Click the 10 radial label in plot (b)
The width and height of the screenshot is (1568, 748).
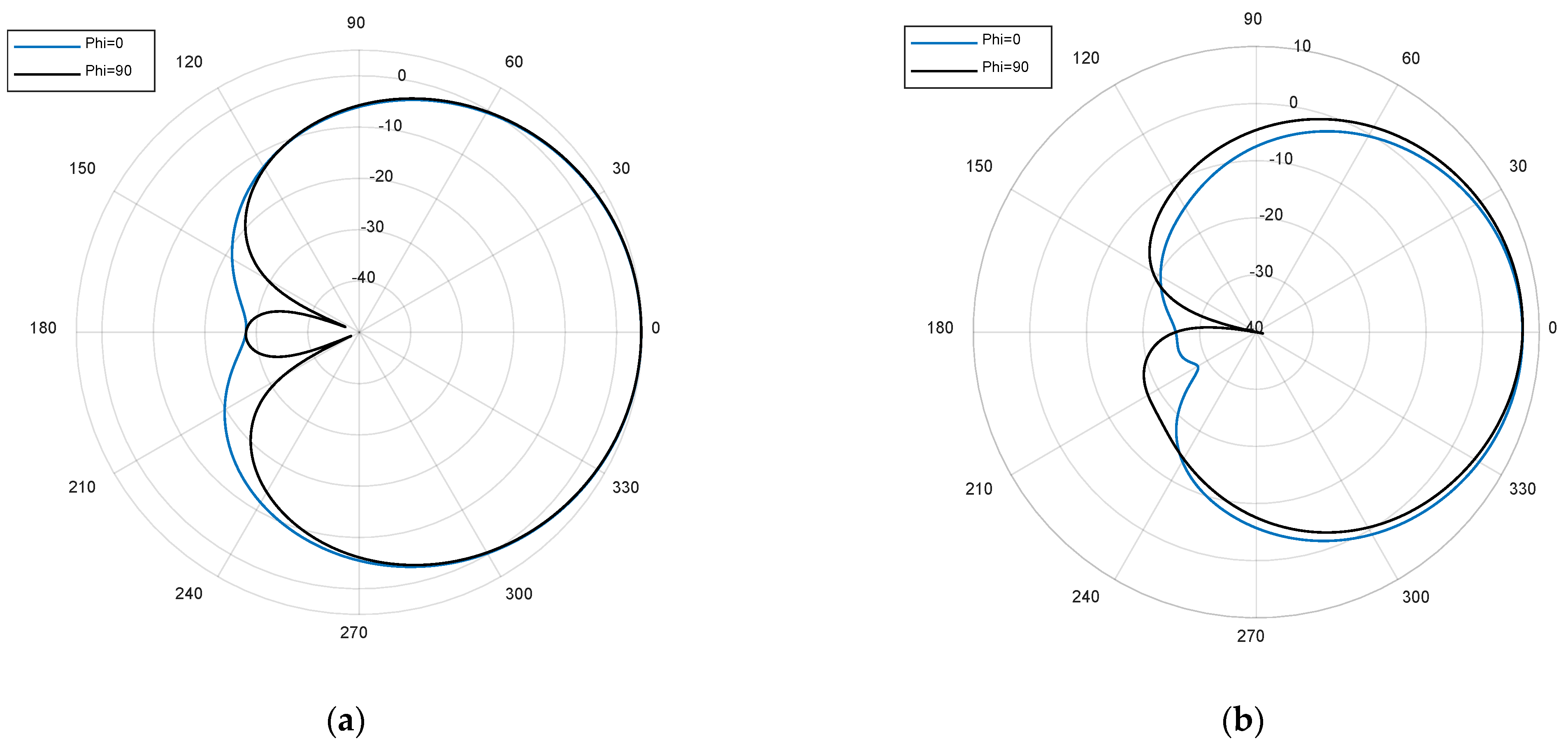point(1302,46)
